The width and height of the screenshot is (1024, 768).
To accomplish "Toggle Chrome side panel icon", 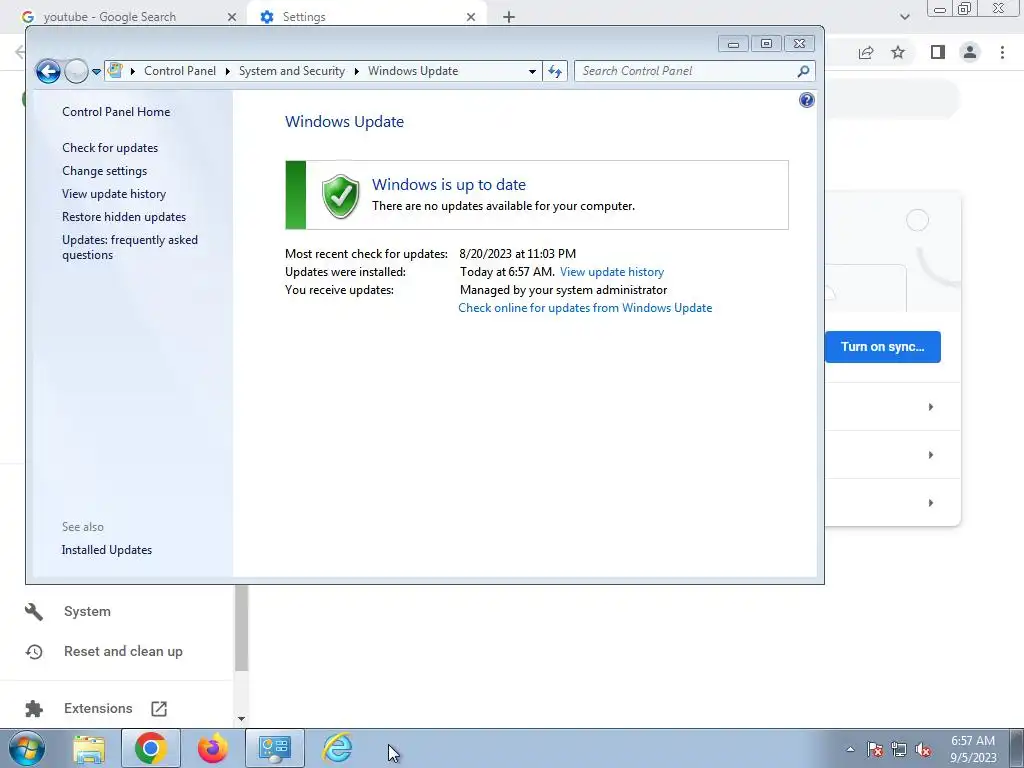I will point(938,52).
